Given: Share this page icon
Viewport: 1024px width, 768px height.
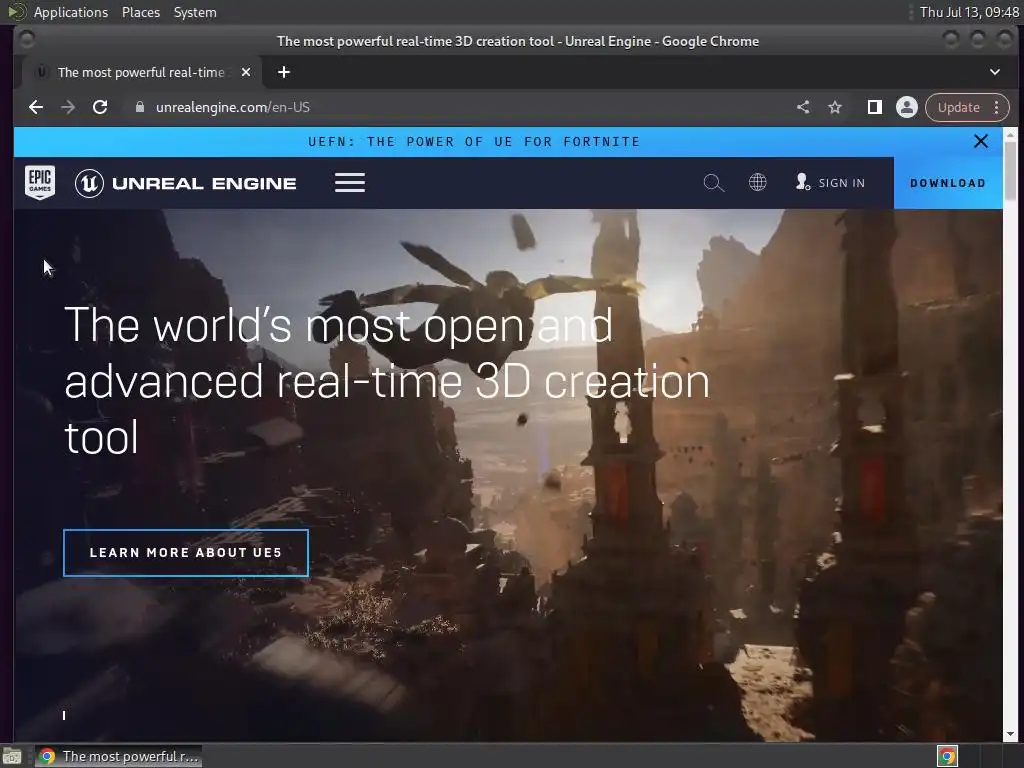Looking at the screenshot, I should click(x=803, y=107).
